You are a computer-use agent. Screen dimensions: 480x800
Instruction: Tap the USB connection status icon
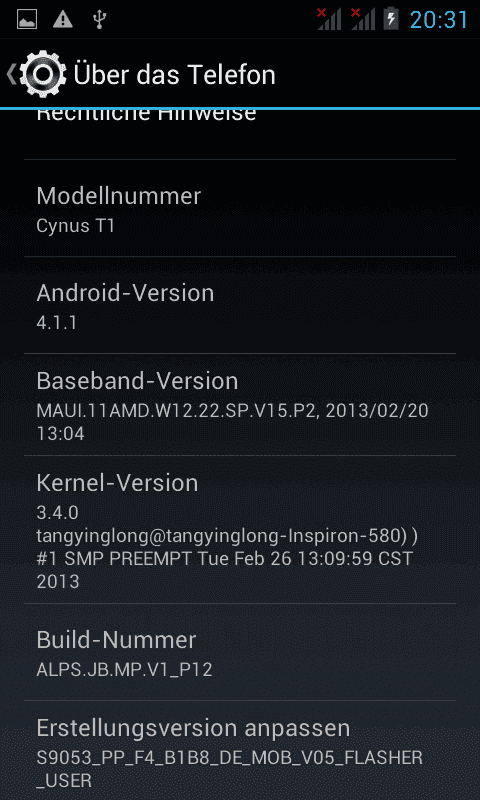pyautogui.click(x=99, y=19)
